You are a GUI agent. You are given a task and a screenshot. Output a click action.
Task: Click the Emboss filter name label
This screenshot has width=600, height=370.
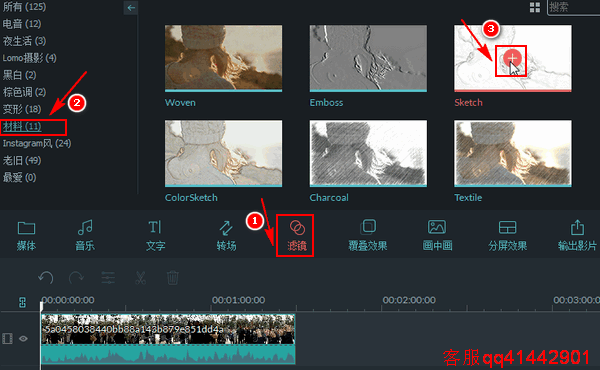(326, 103)
